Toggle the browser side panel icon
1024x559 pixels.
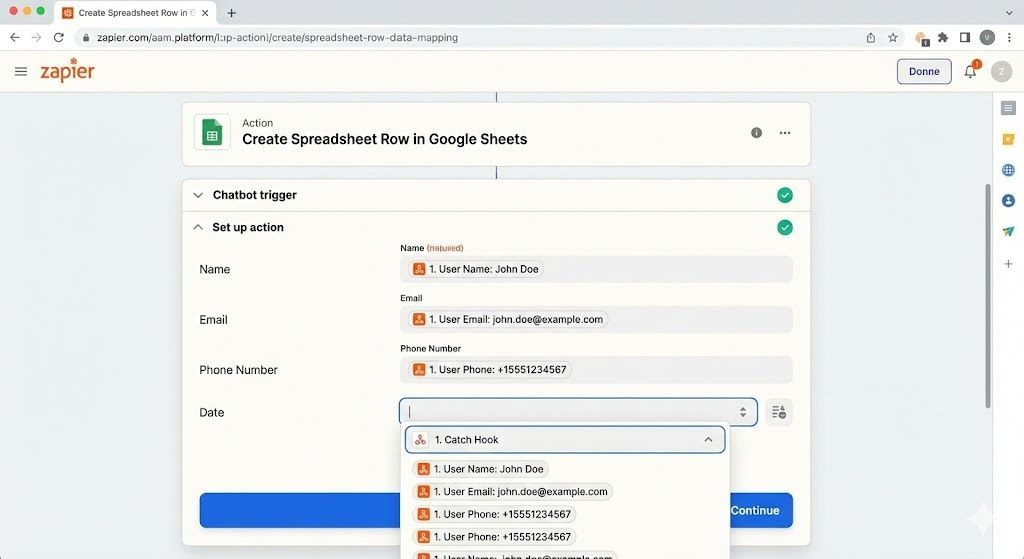point(965,37)
